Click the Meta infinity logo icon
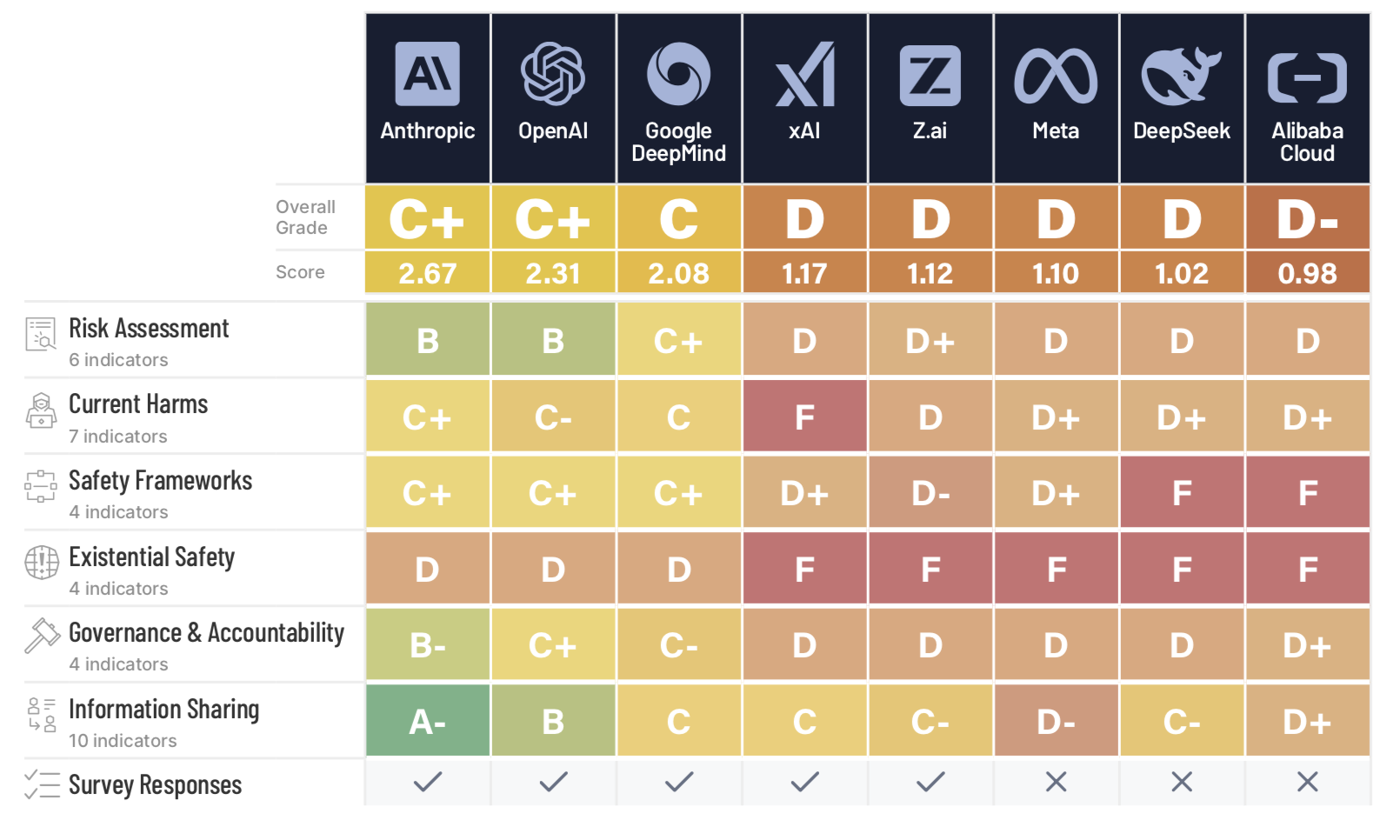The width and height of the screenshot is (1400, 840). coord(1056,76)
